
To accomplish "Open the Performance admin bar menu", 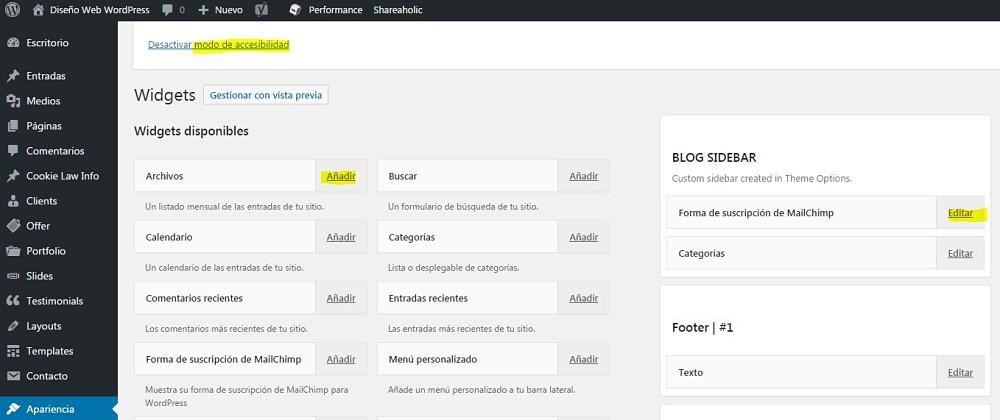I will [x=335, y=10].
